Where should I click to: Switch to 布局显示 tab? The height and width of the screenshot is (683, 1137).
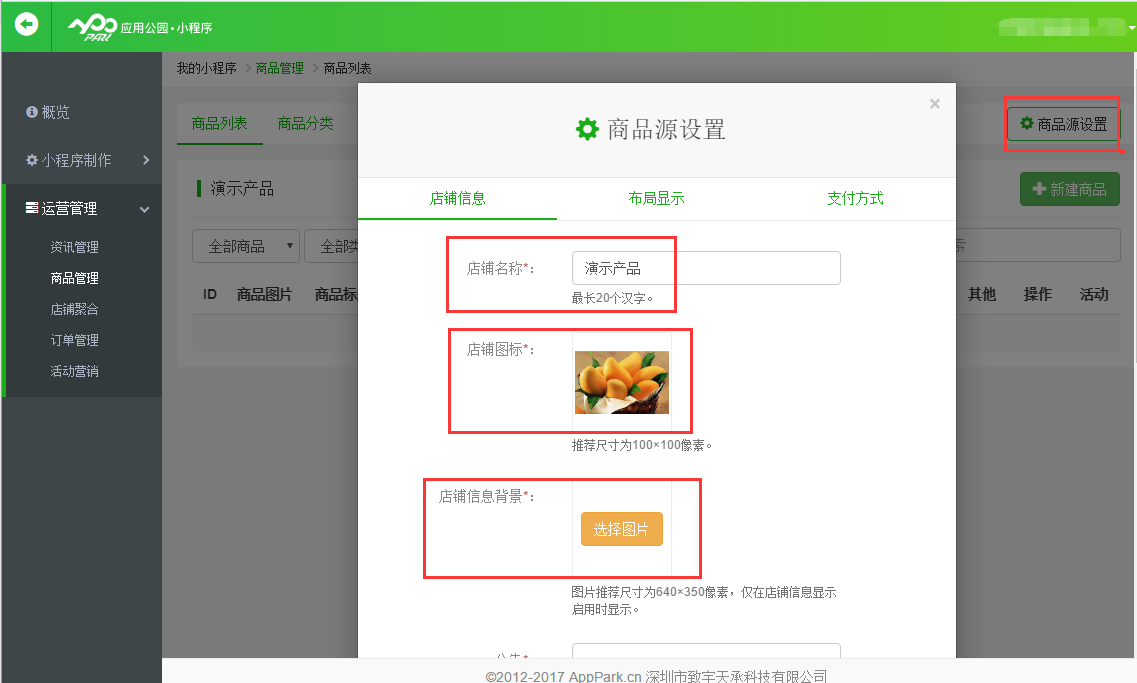[x=656, y=198]
